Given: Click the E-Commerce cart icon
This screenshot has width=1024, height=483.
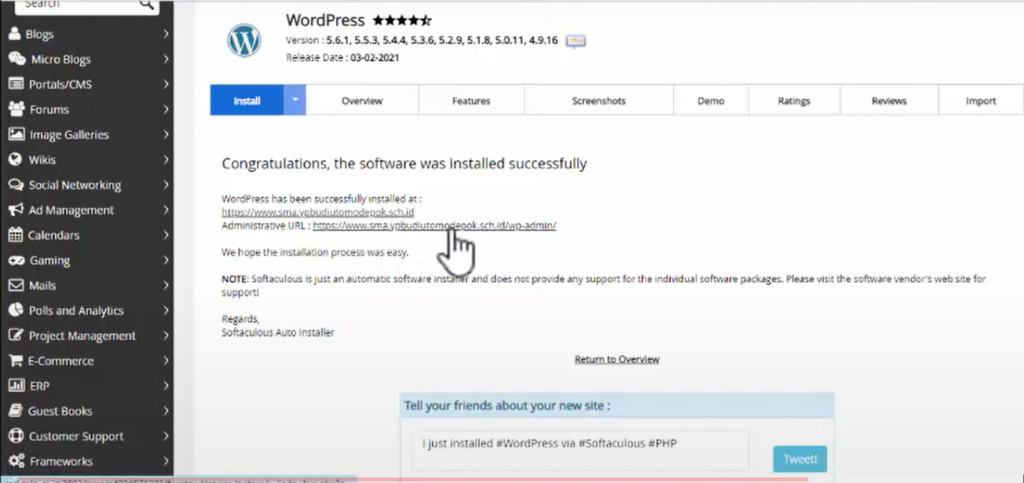Looking at the screenshot, I should tap(16, 360).
